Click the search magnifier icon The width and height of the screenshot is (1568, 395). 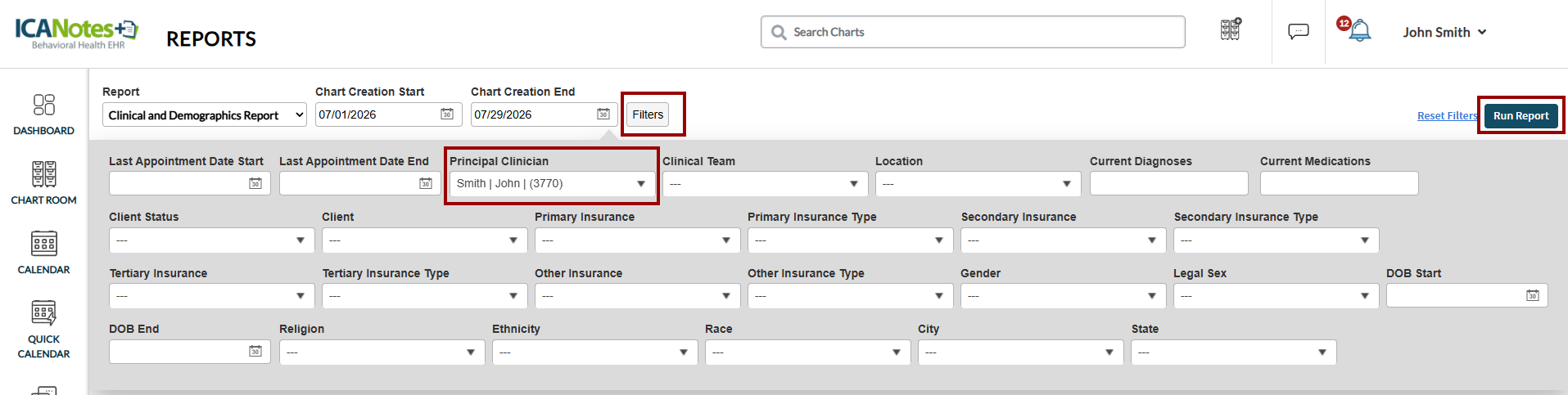tap(779, 32)
